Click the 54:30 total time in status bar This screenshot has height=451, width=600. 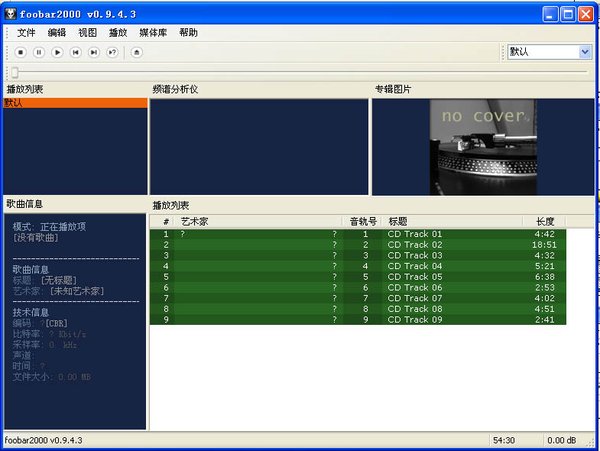pos(504,441)
